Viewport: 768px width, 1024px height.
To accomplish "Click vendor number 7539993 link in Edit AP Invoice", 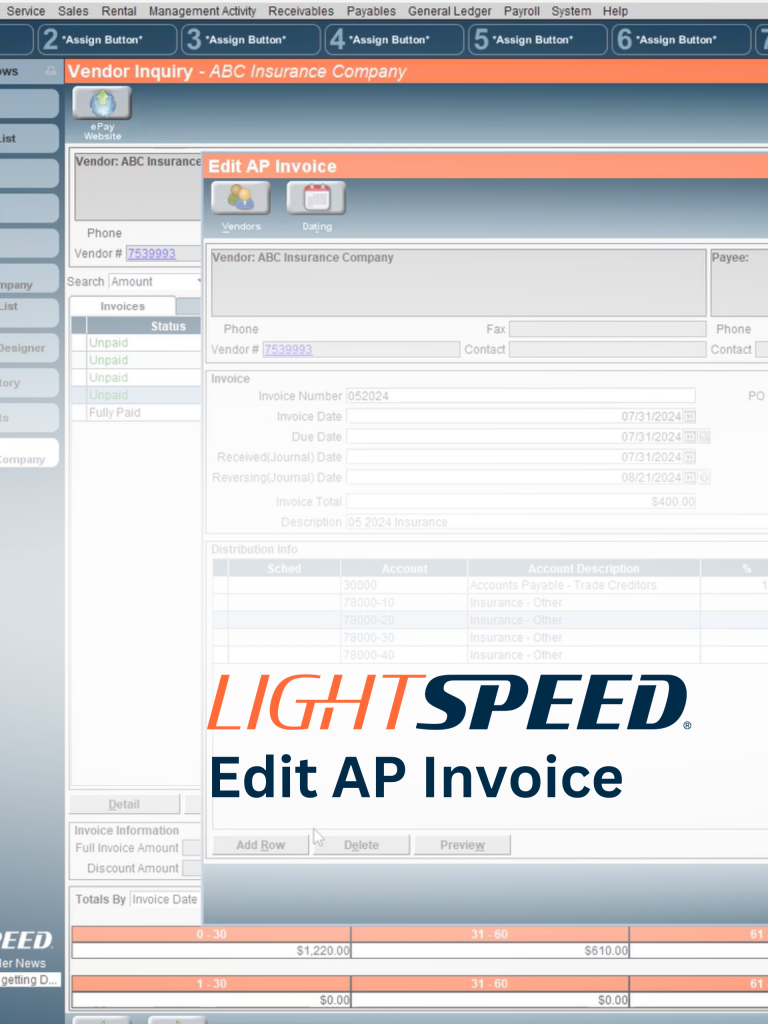I will [x=288, y=350].
